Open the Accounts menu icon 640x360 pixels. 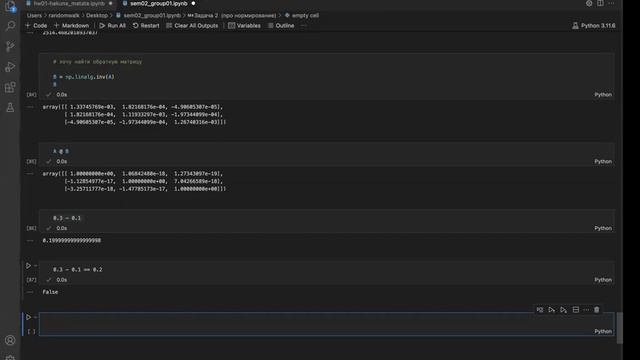coord(10,340)
